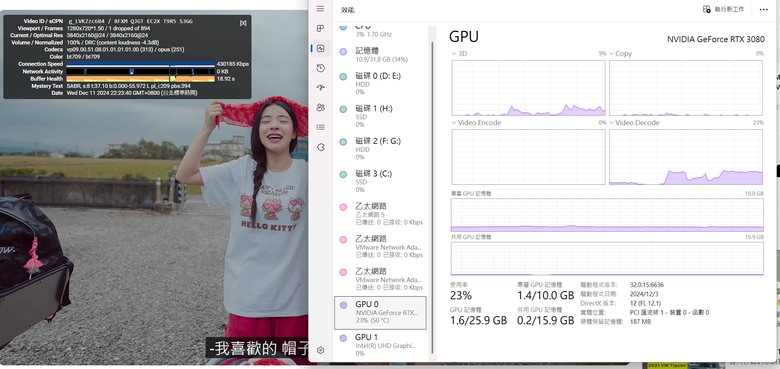This screenshot has width=780, height=369.
Task: Select GPU 1 Intel UHD Graphics entry
Action: point(381,345)
